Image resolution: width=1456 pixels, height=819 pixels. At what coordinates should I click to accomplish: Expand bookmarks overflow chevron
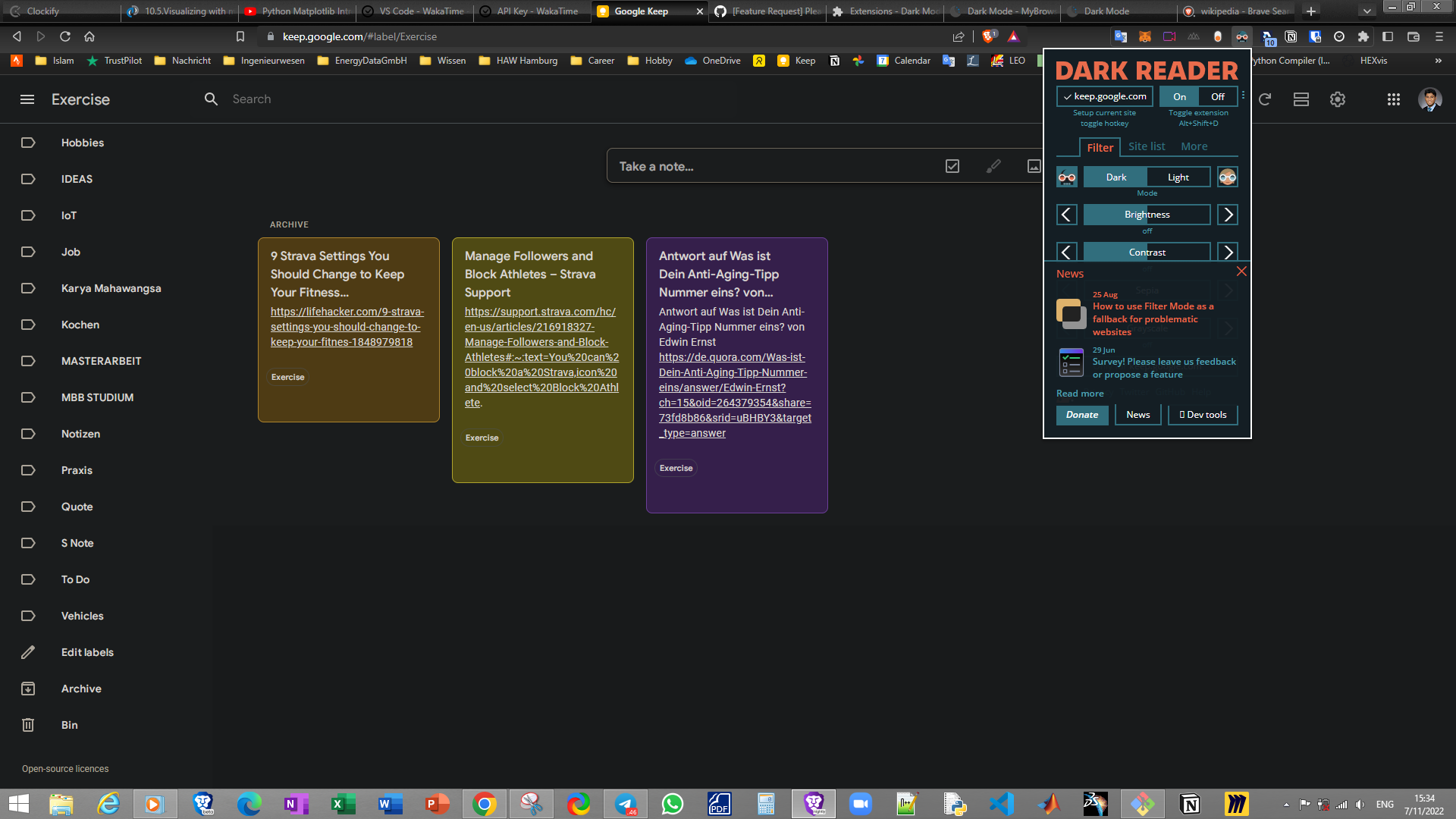click(1439, 61)
